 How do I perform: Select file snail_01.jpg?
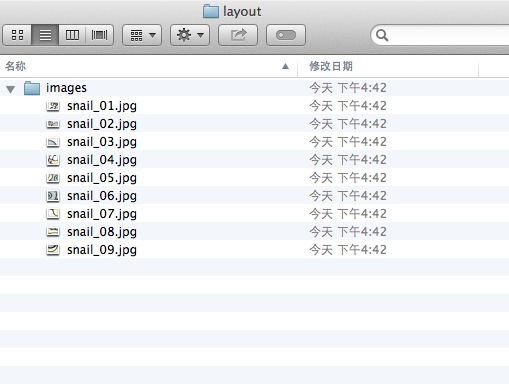[x=102, y=106]
